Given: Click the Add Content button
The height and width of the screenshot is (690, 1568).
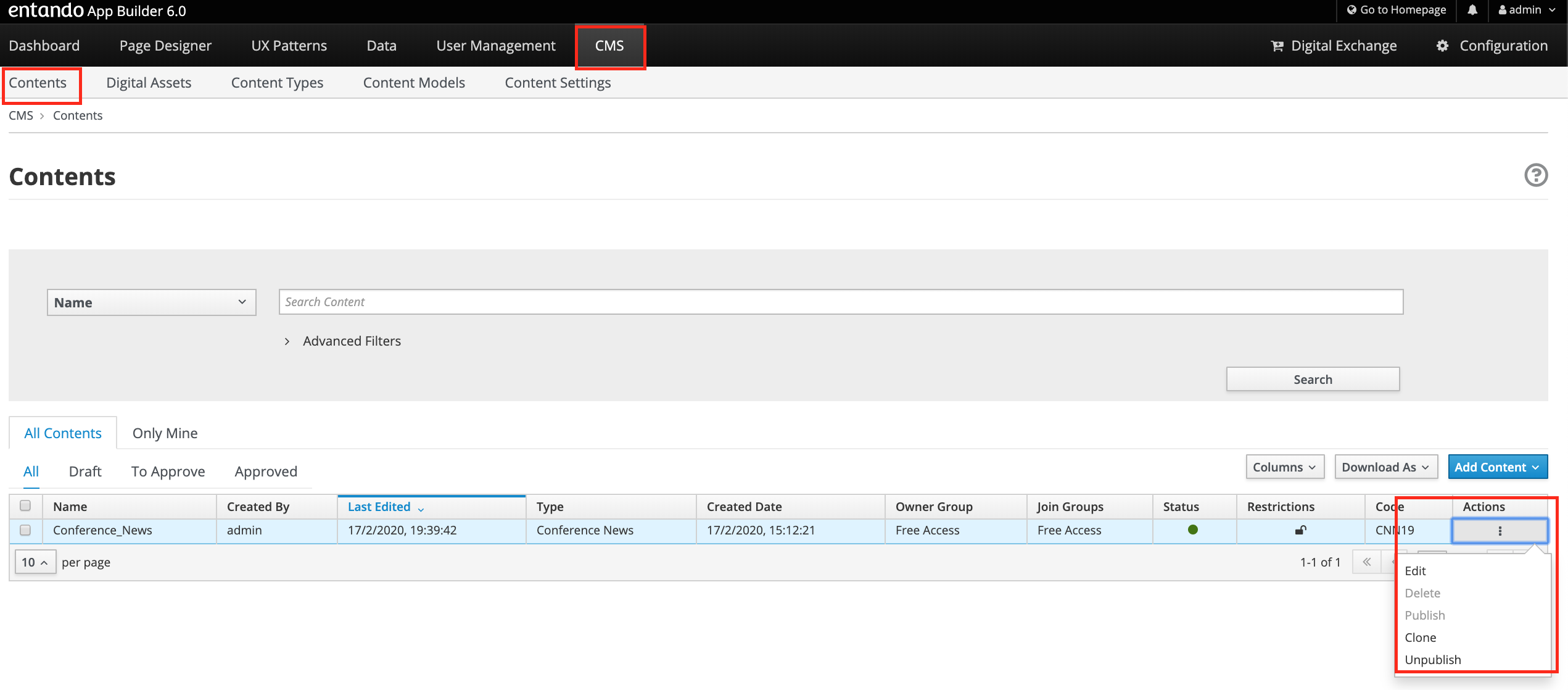Looking at the screenshot, I should pyautogui.click(x=1497, y=467).
